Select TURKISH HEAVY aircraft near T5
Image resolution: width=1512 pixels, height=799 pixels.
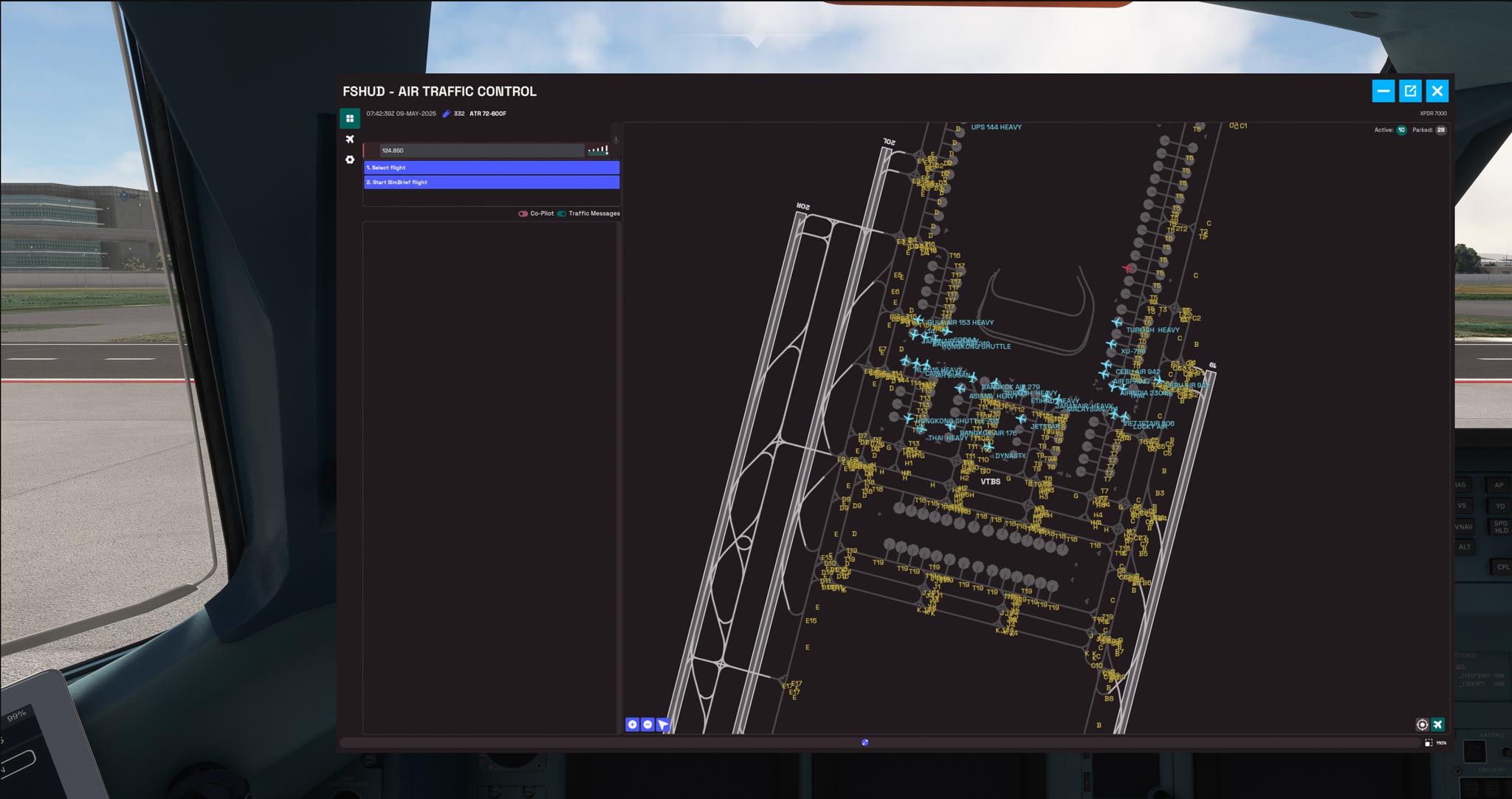click(1116, 323)
